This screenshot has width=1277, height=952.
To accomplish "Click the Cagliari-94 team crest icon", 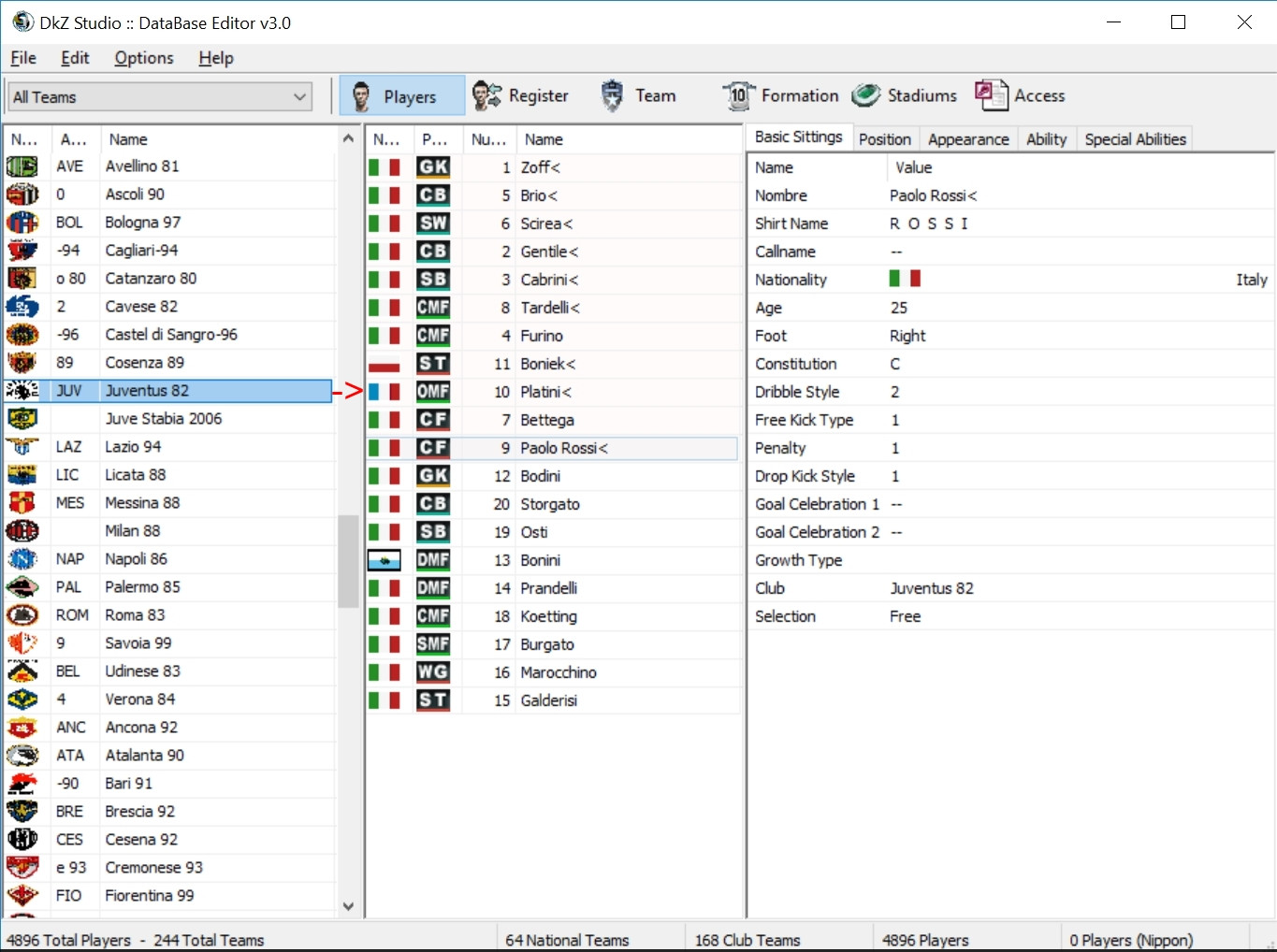I will pyautogui.click(x=22, y=251).
